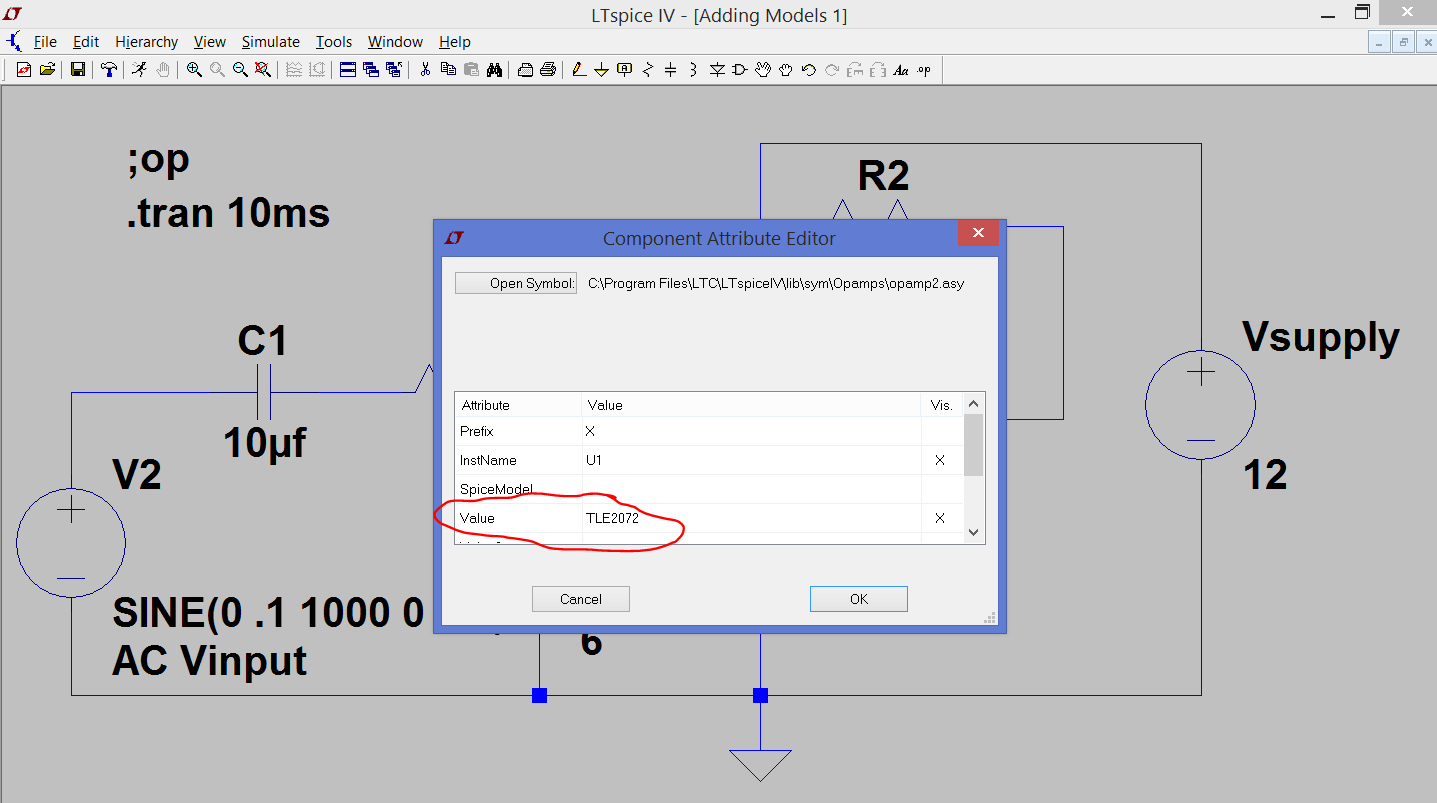This screenshot has width=1437, height=803.
Task: Select the 10µf capacitor value
Action: [265, 442]
